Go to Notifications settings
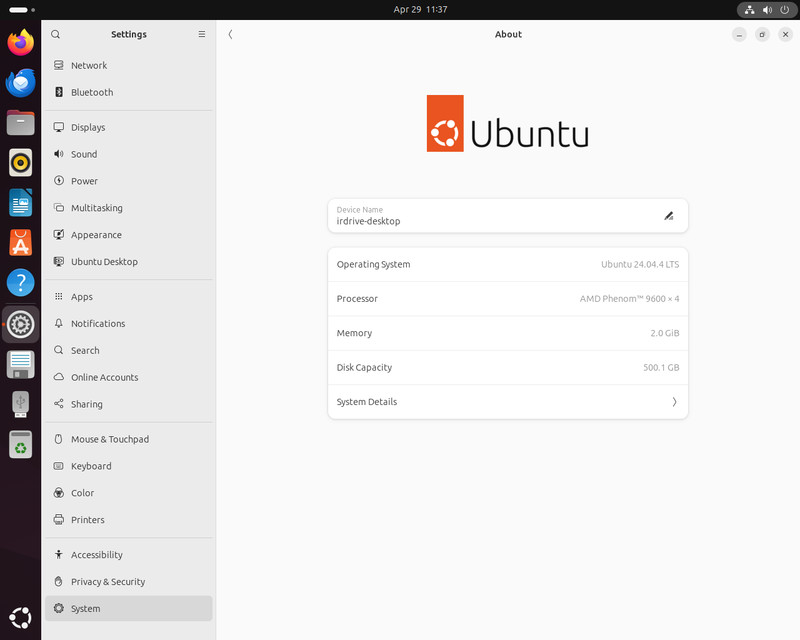800x640 pixels. [x=129, y=323]
